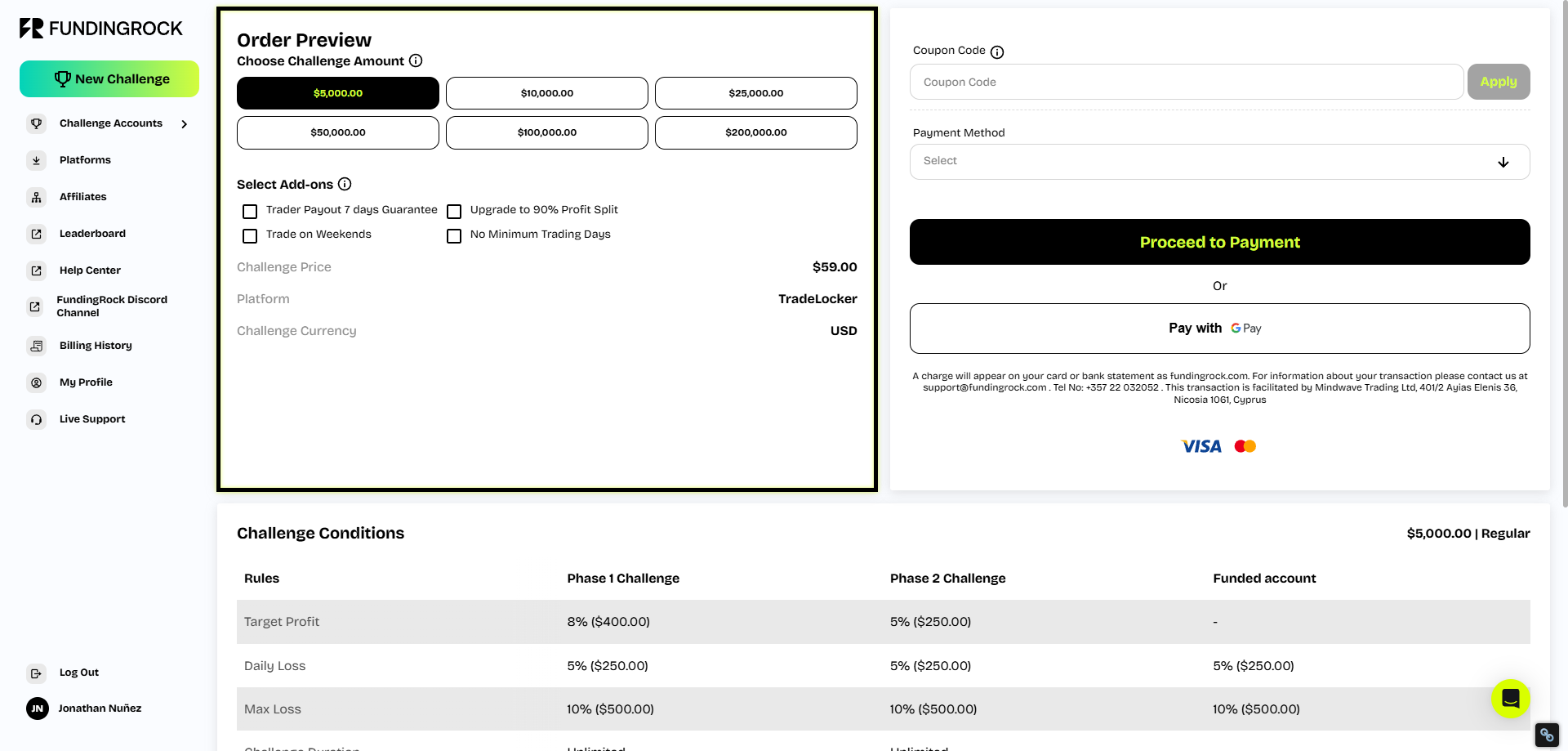Click Proceed to Payment
Screen dimensions: 1568x751
pyautogui.click(x=1219, y=242)
